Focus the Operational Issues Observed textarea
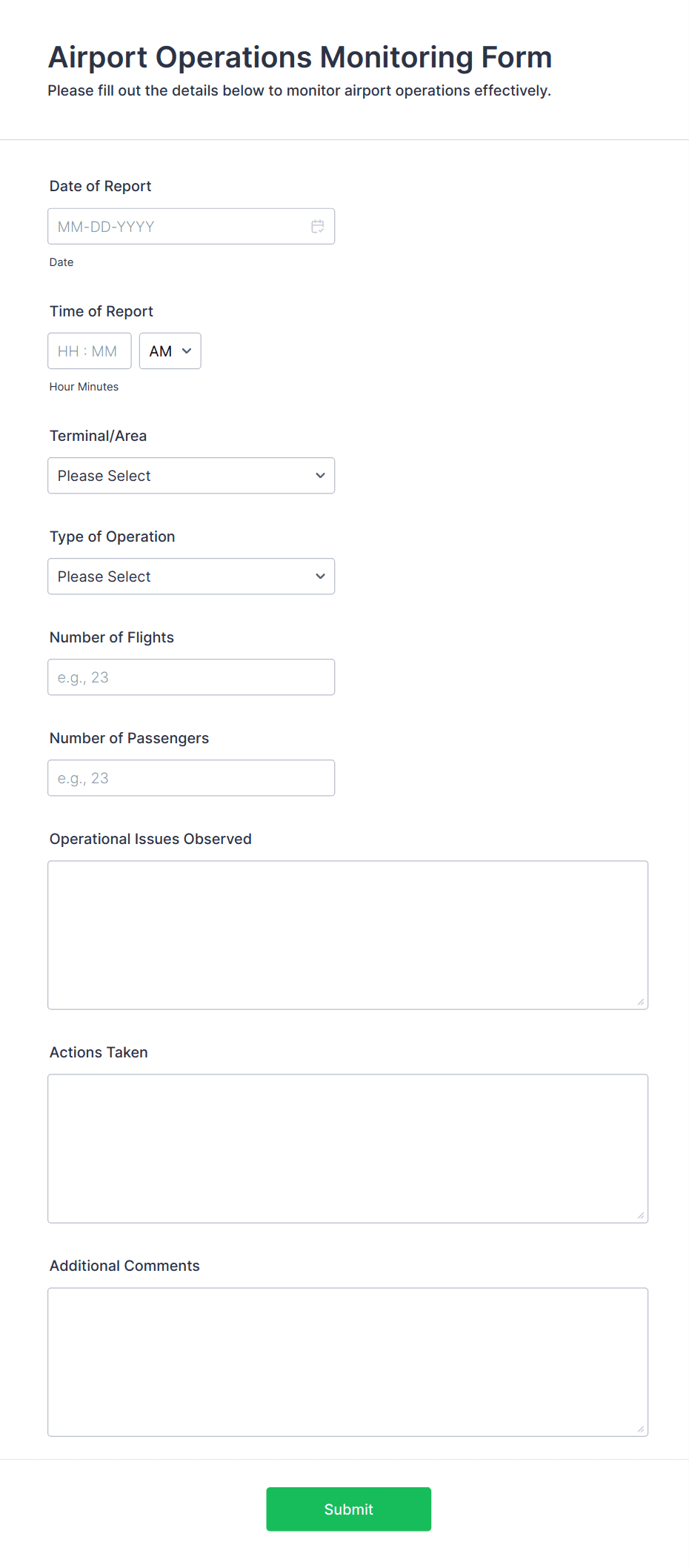689x1568 pixels. point(347,934)
